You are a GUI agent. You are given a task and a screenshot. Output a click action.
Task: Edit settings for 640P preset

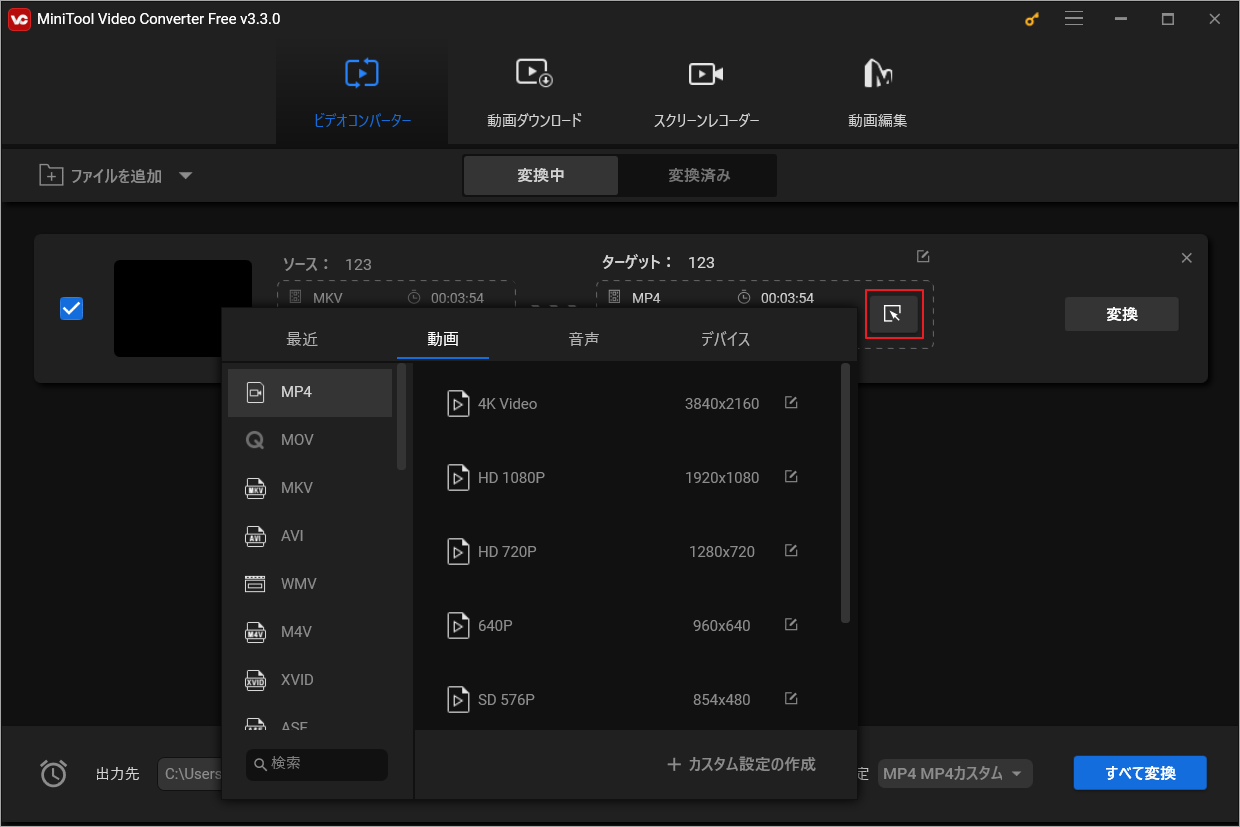click(791, 625)
